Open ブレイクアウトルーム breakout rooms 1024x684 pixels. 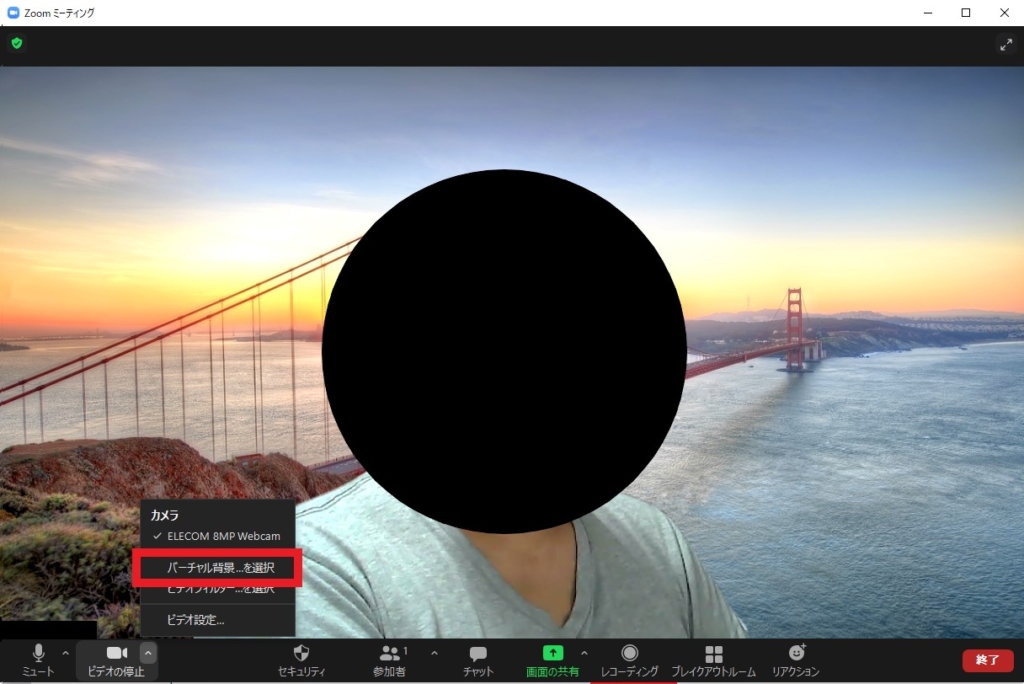[714, 660]
